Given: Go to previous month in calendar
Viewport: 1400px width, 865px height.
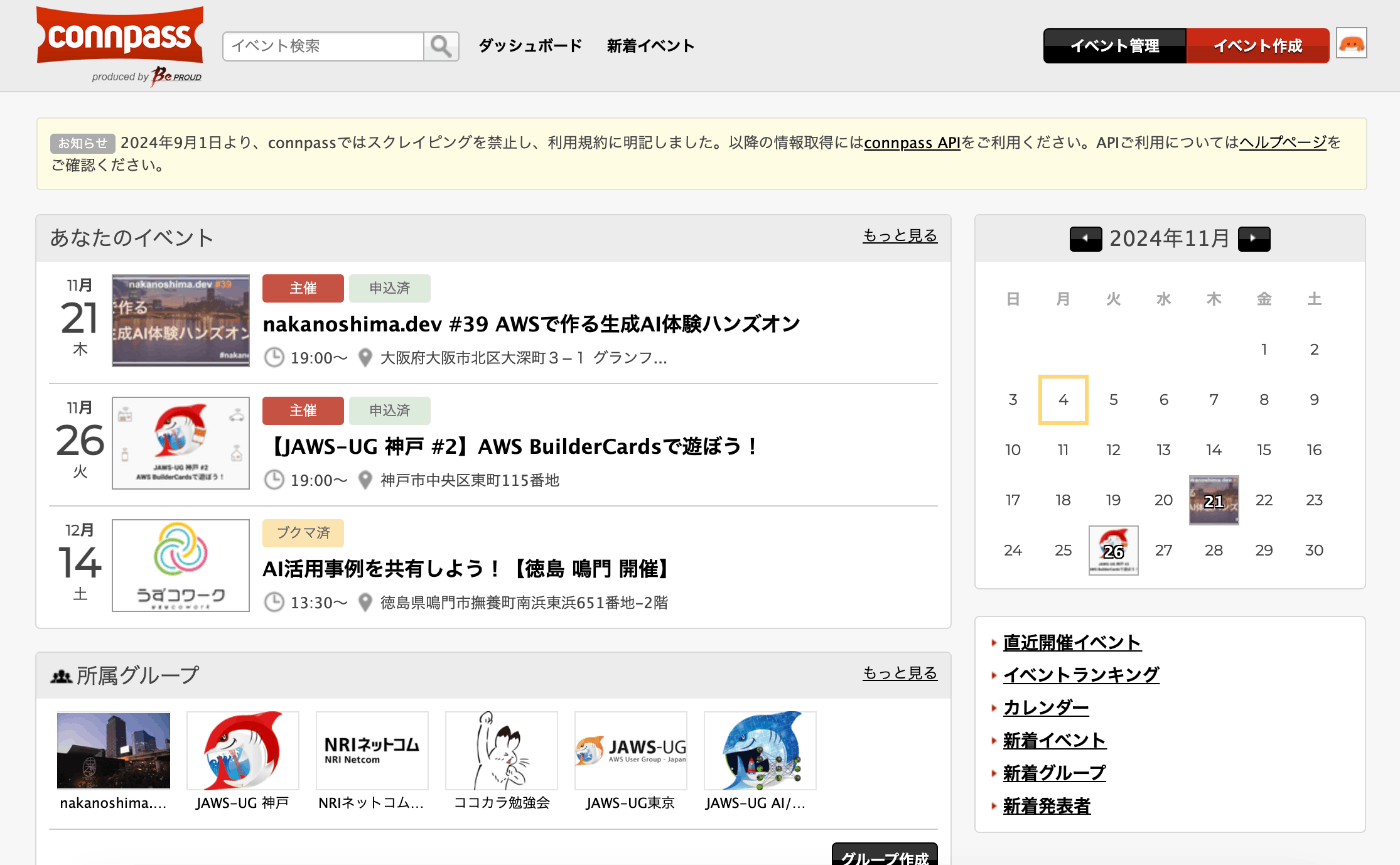Looking at the screenshot, I should (1086, 239).
